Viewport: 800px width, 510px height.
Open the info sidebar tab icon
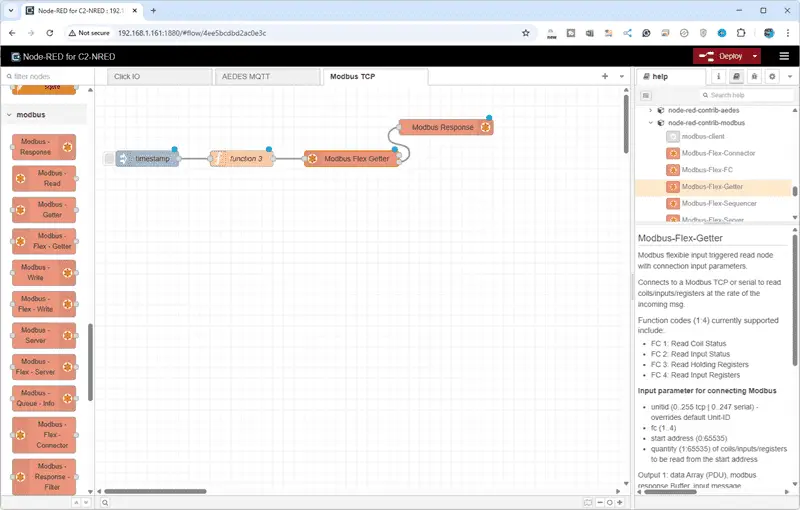718,76
